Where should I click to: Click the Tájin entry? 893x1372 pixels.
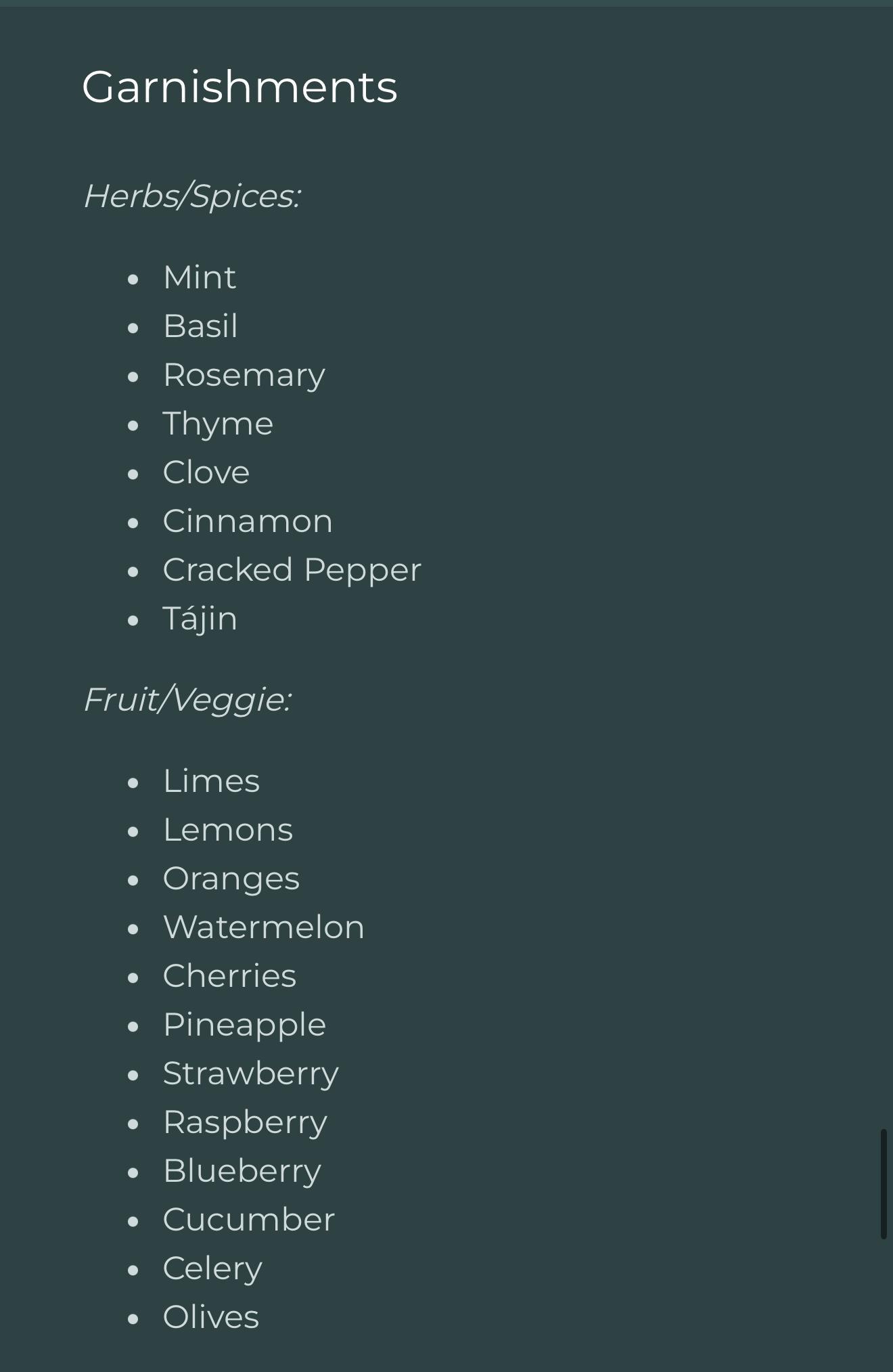point(200,619)
